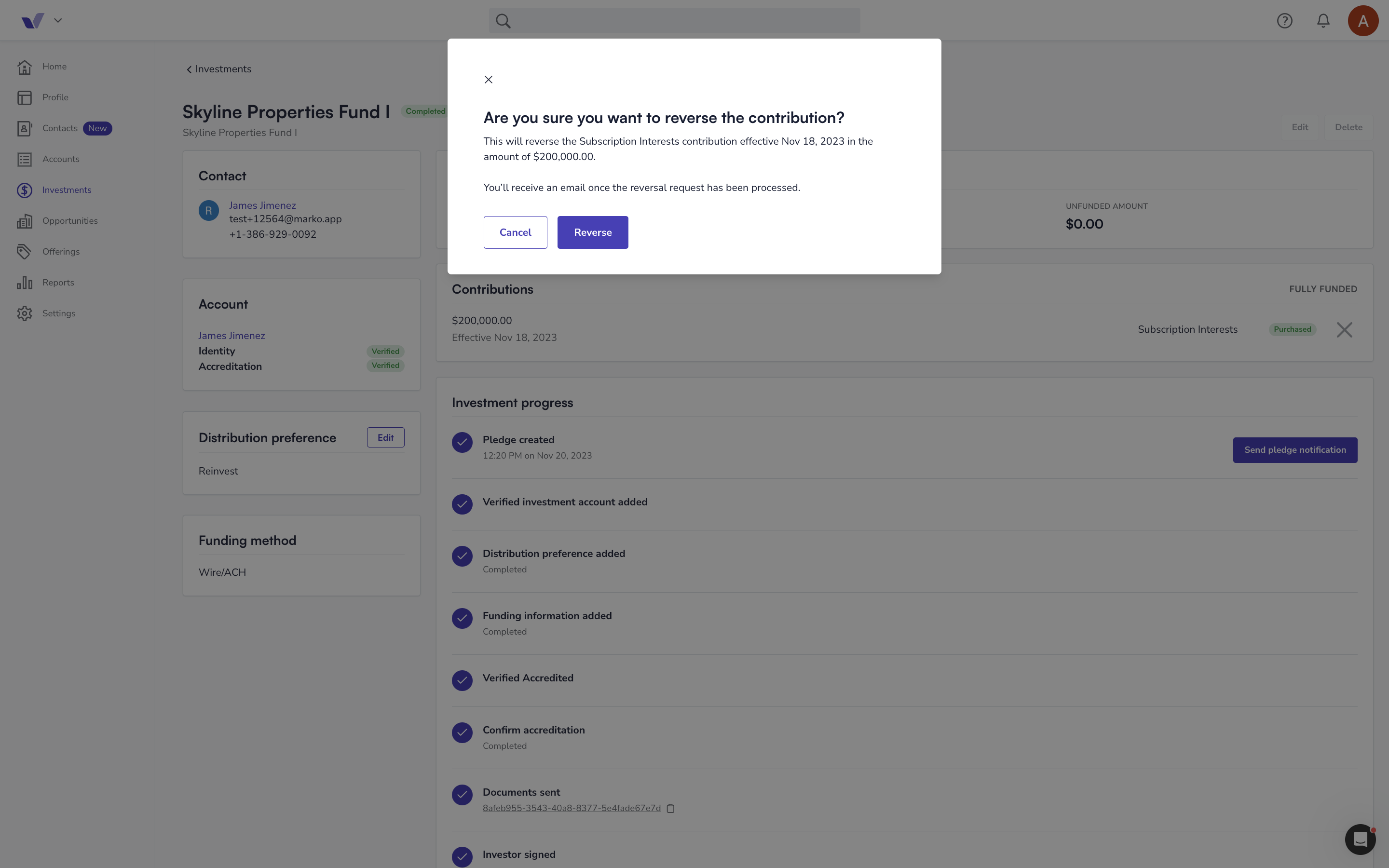
Task: Confirm with the Reverse button
Action: point(592,232)
